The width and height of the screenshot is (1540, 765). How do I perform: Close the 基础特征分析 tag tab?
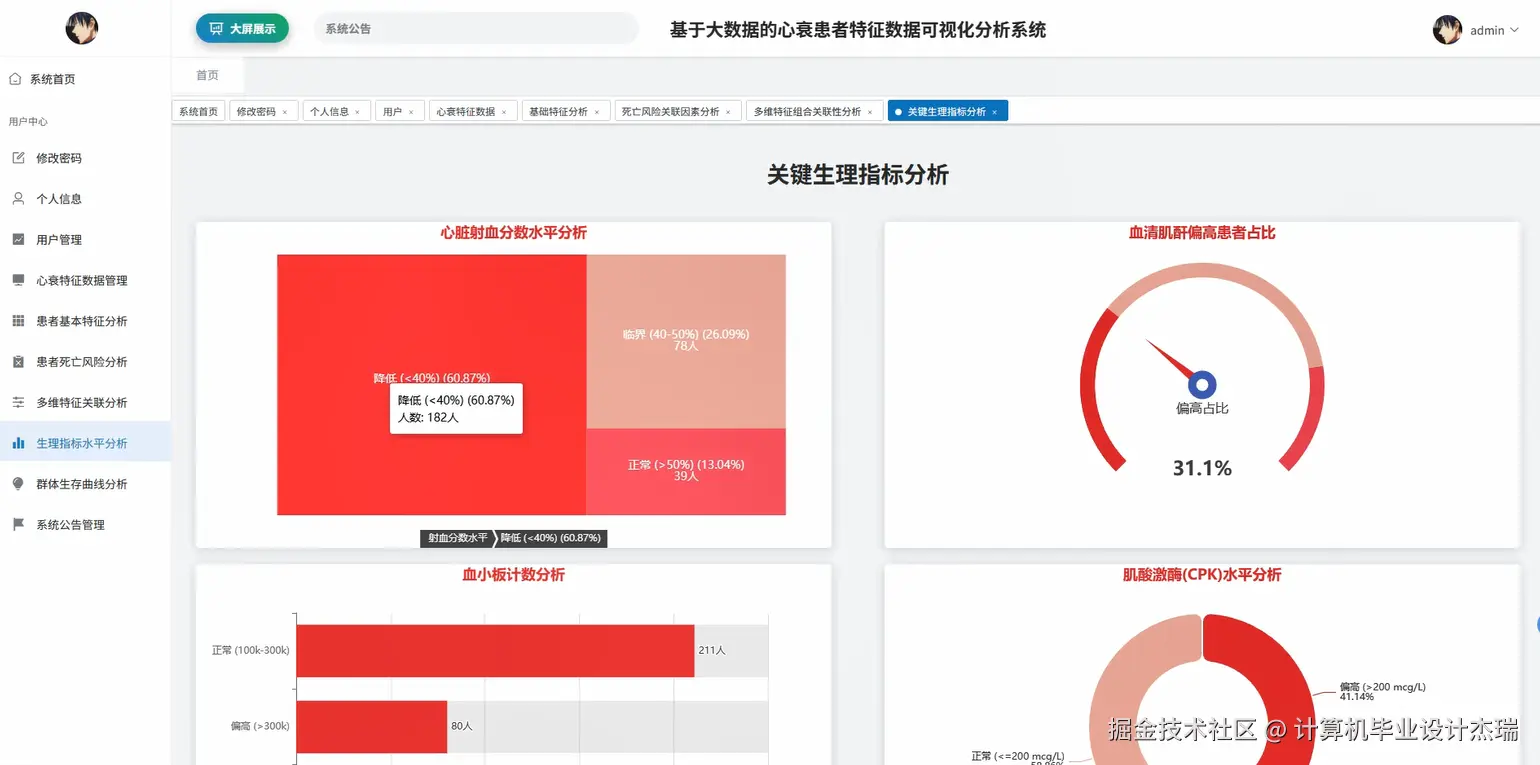pyautogui.click(x=597, y=112)
